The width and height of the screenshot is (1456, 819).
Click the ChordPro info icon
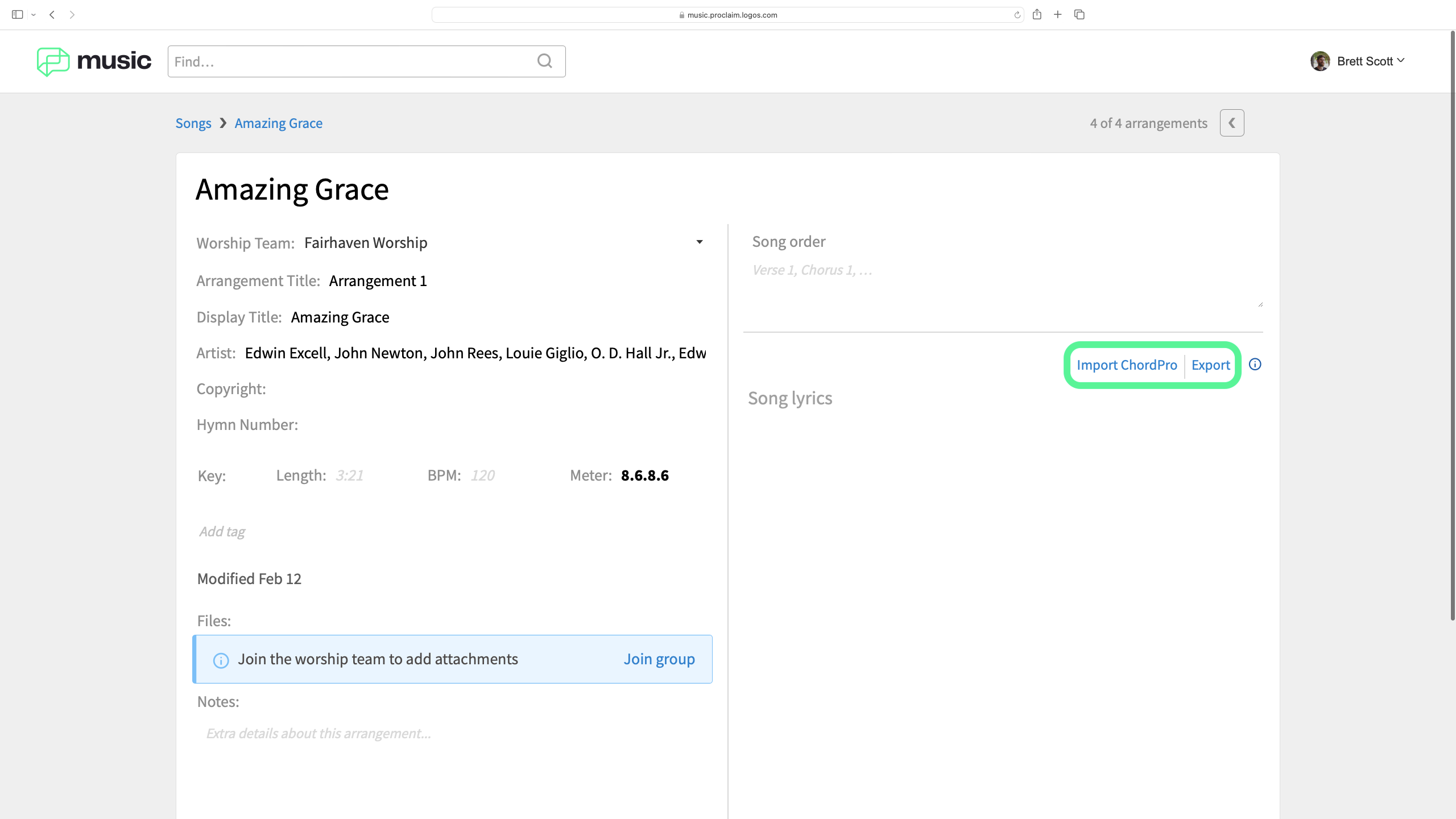tap(1255, 365)
